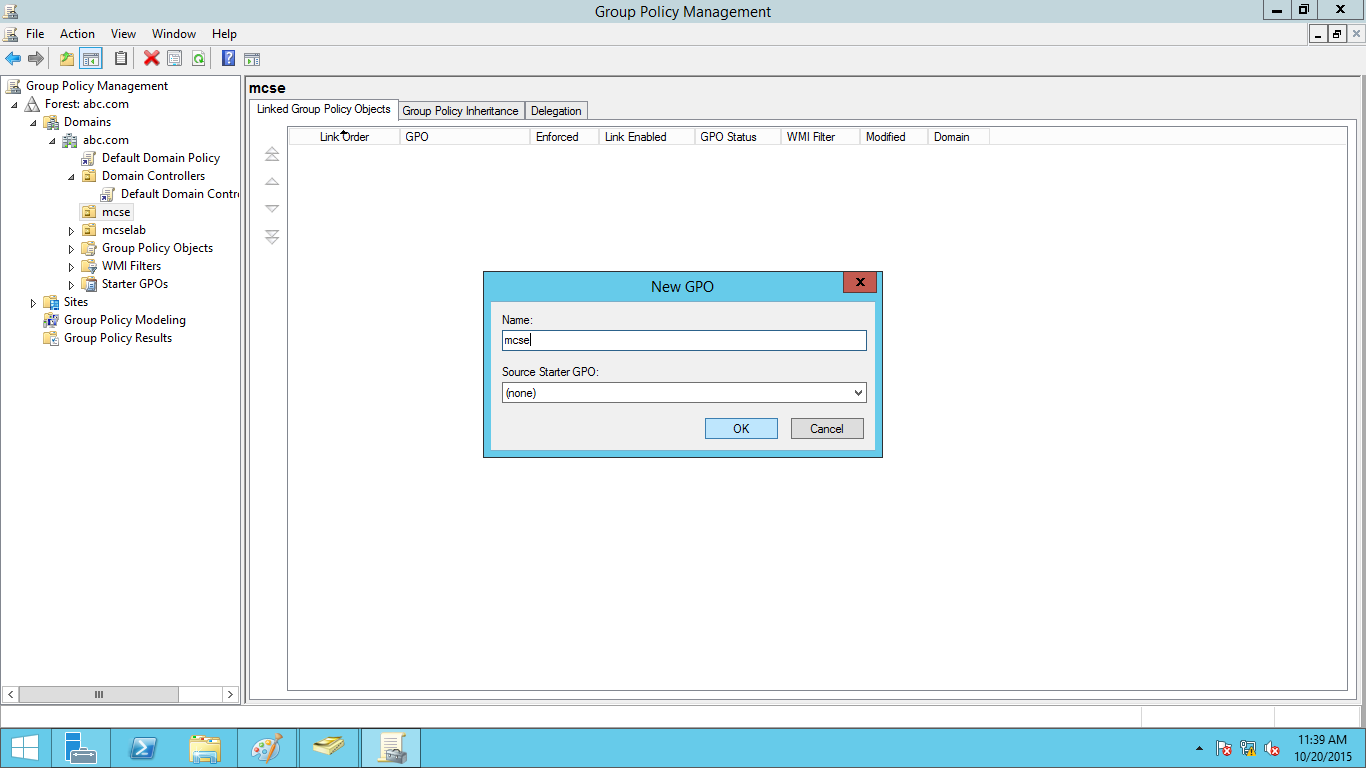This screenshot has width=1366, height=768.
Task: Click the red X Delete toolbar icon
Action: (151, 59)
